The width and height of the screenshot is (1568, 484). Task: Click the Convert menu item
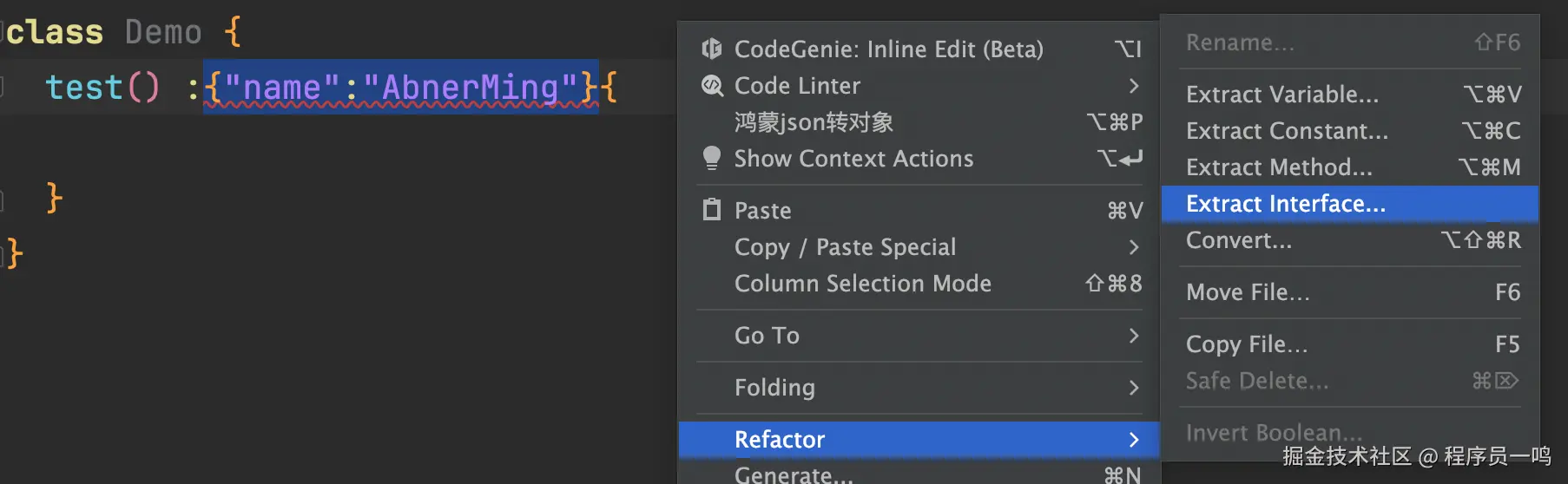point(1239,240)
